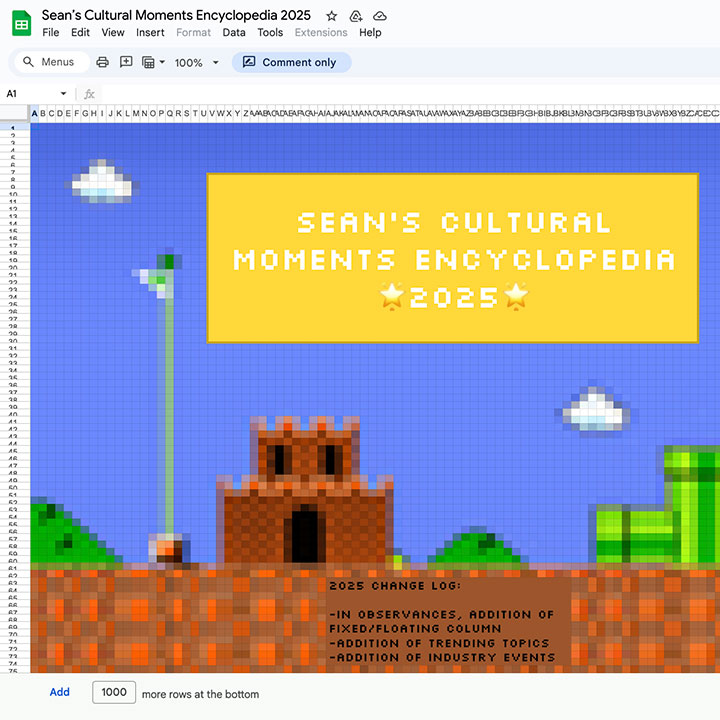Image resolution: width=720 pixels, height=720 pixels.
Task: Click 'Addition of Industry Events' line
Action: coord(442,658)
